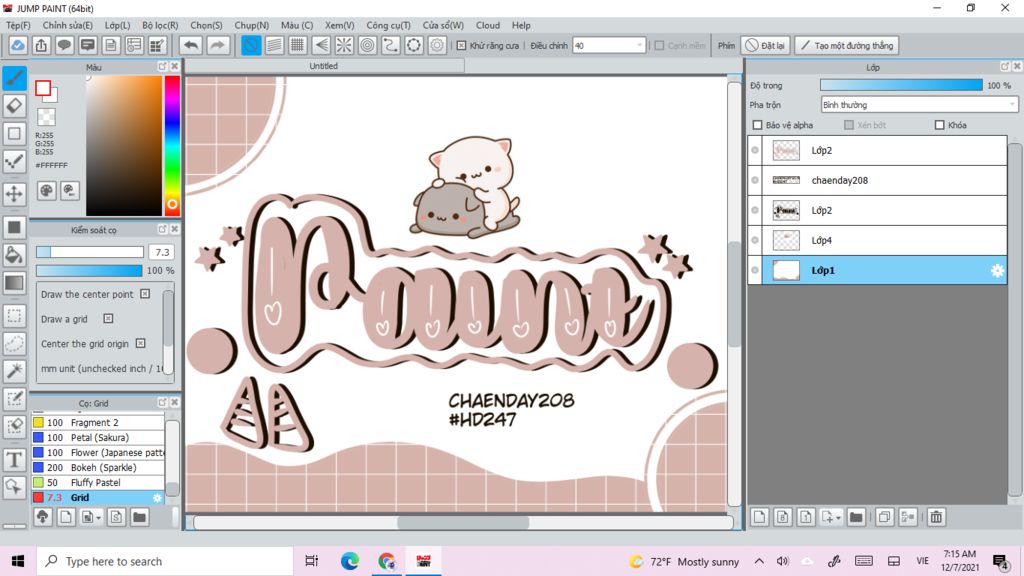Screen dimensions: 1024x576
Task: Select the Text tool
Action: tap(14, 459)
